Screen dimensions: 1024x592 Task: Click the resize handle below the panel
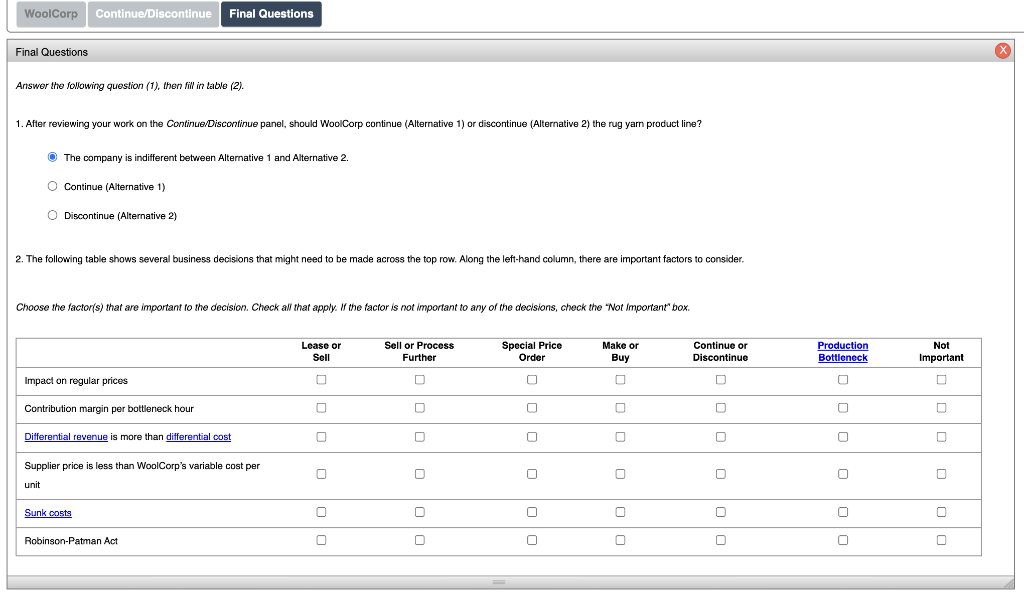click(497, 581)
